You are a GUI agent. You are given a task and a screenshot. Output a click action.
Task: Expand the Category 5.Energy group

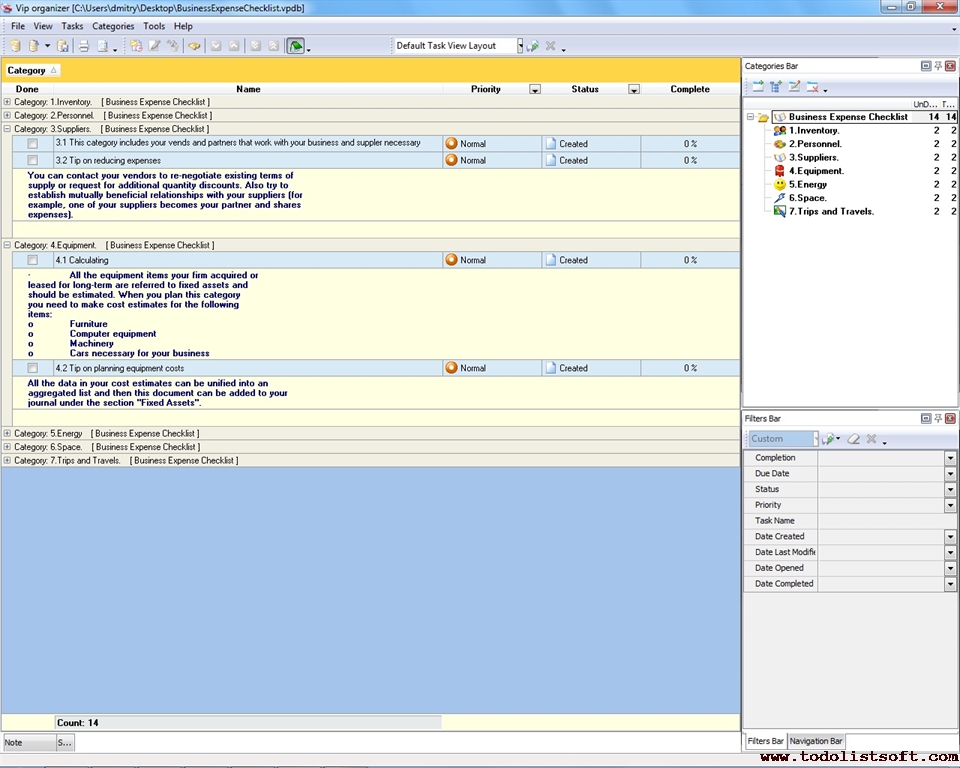(8, 434)
